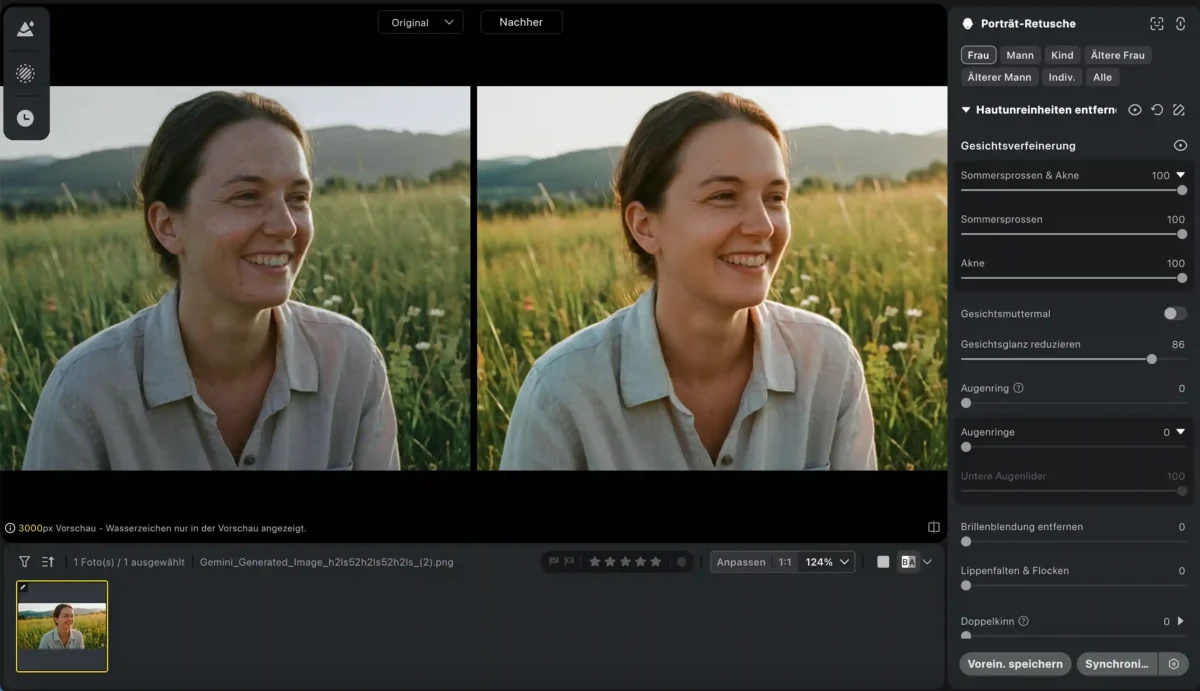This screenshot has height=691, width=1200.
Task: Toggle visibility eye for Gesichtsverfeinerung
Action: 1180,145
